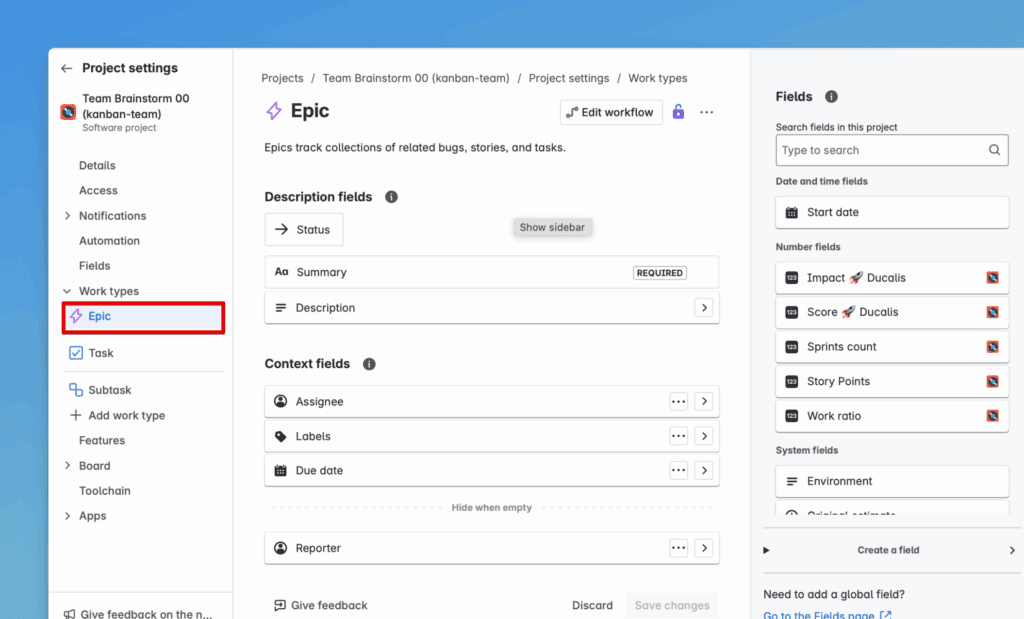Expand the Labels field details chevron
The height and width of the screenshot is (619, 1024).
coord(704,436)
